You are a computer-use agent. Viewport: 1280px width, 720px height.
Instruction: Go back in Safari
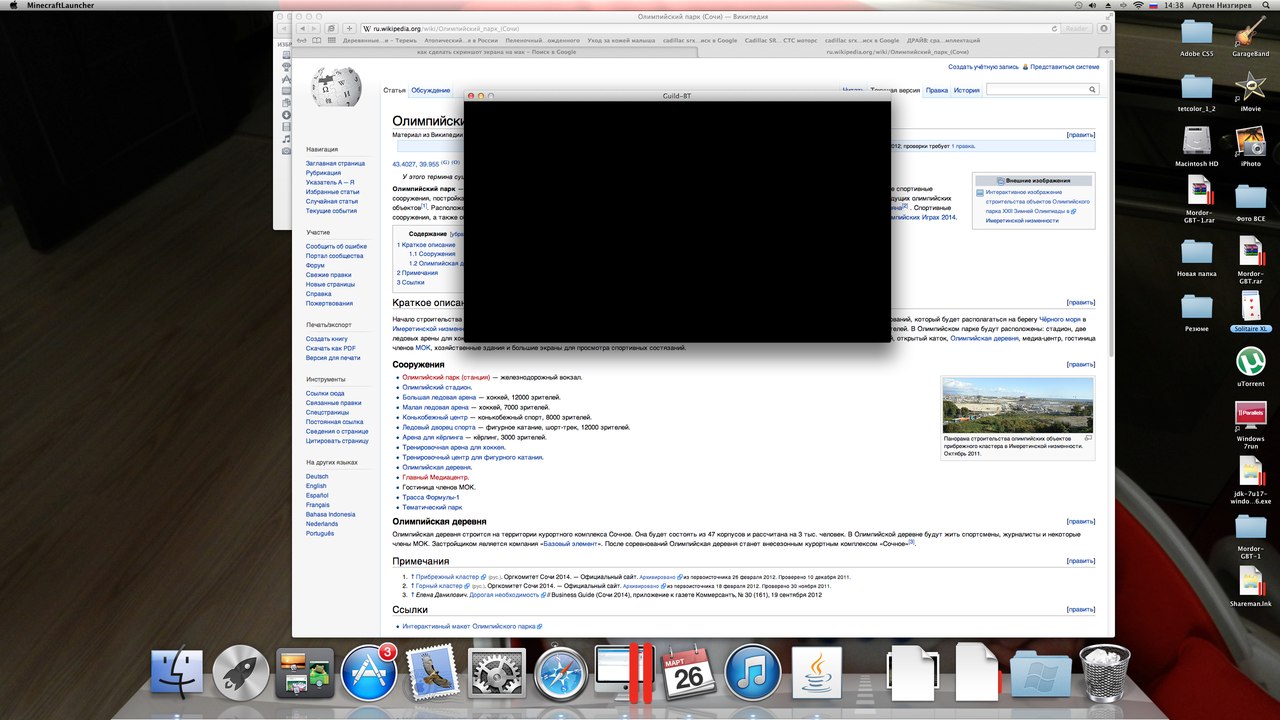tap(302, 29)
